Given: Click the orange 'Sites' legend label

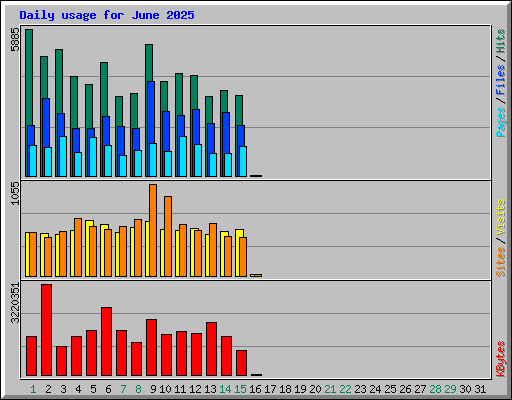Looking at the screenshot, I should coord(501,262).
